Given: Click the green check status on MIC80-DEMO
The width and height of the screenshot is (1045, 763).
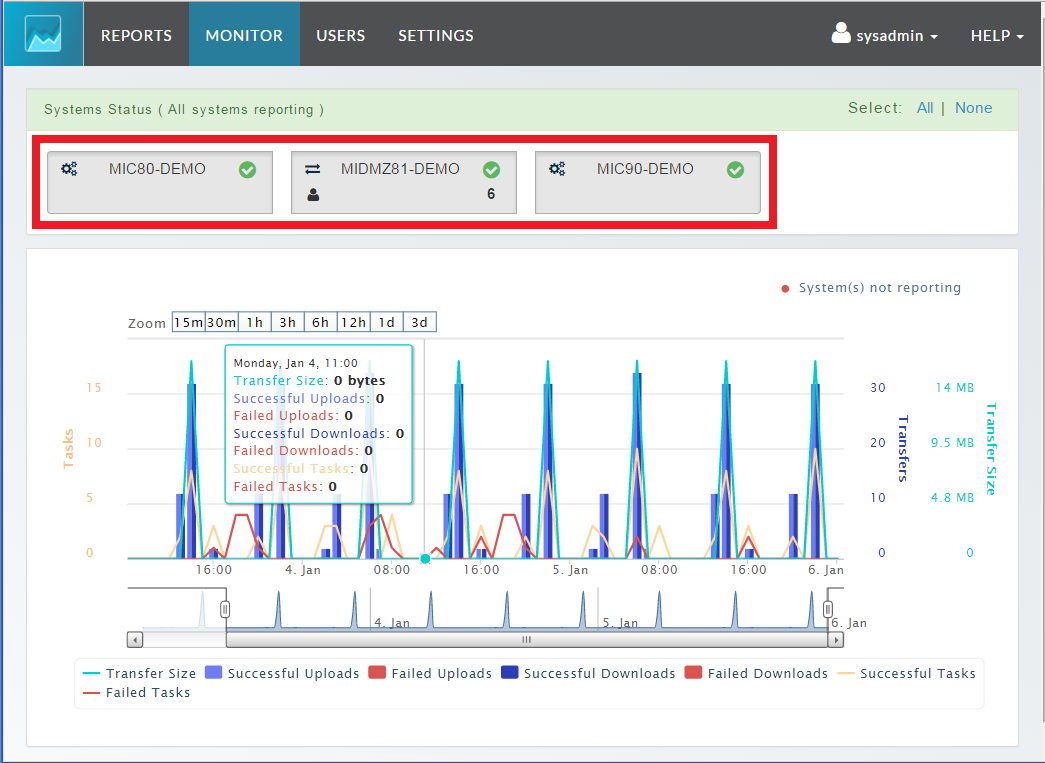Looking at the screenshot, I should (247, 170).
